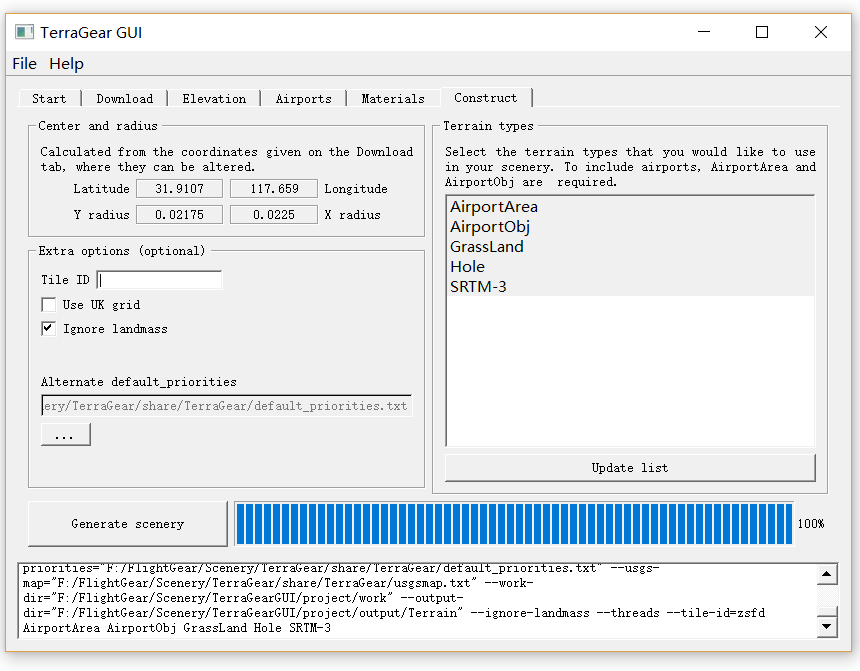This screenshot has width=860, height=671.
Task: Minimize the TerraGear GUI window
Action: pos(704,32)
